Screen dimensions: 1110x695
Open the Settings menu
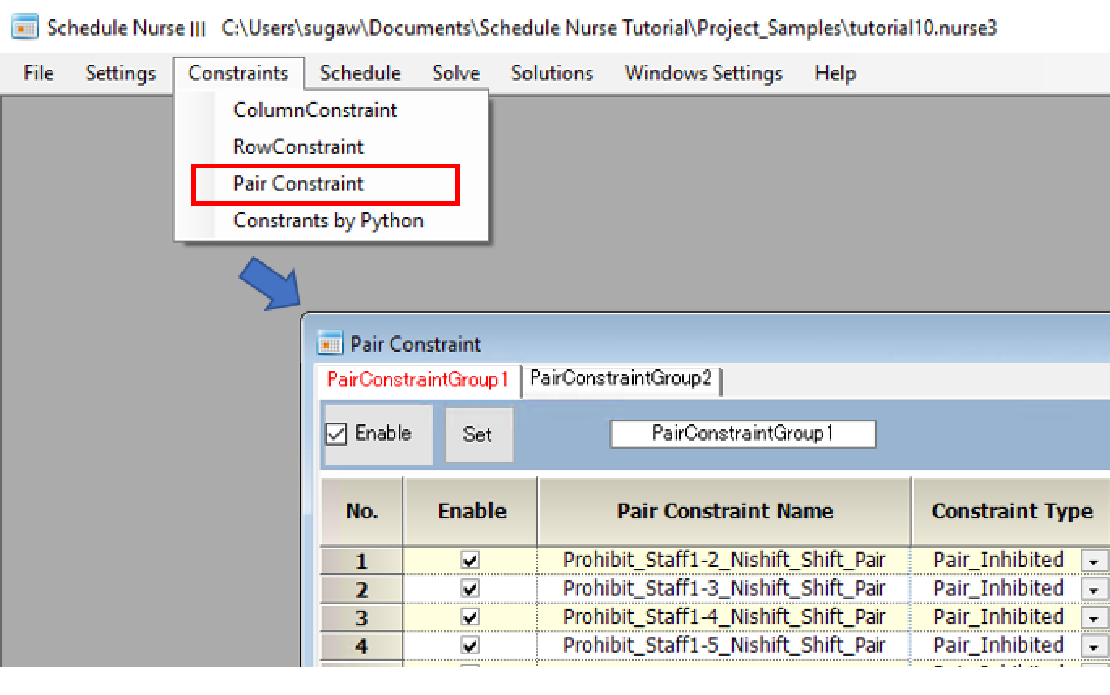pos(120,74)
